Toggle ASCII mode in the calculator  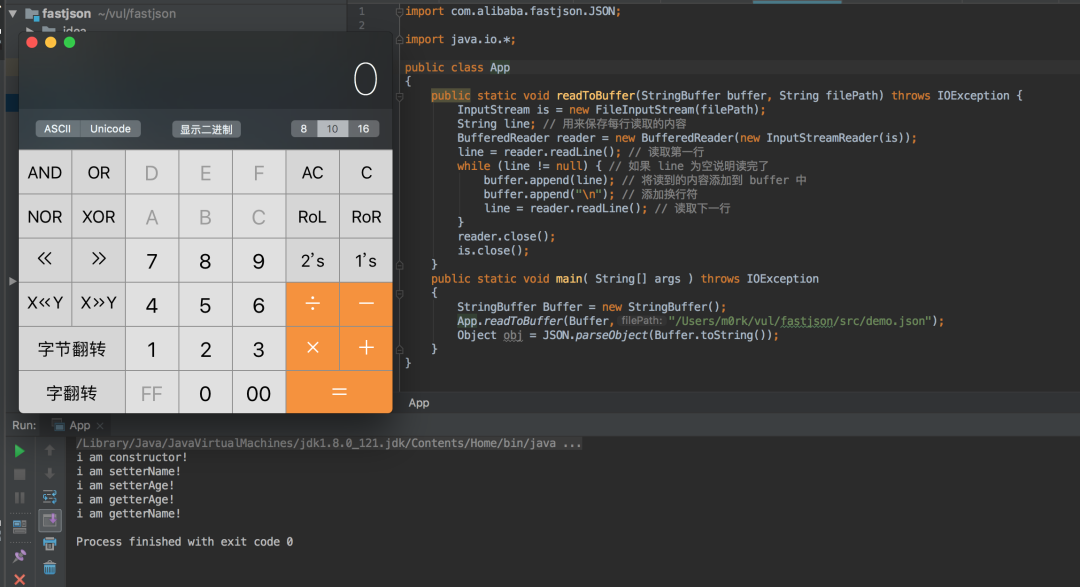58,129
